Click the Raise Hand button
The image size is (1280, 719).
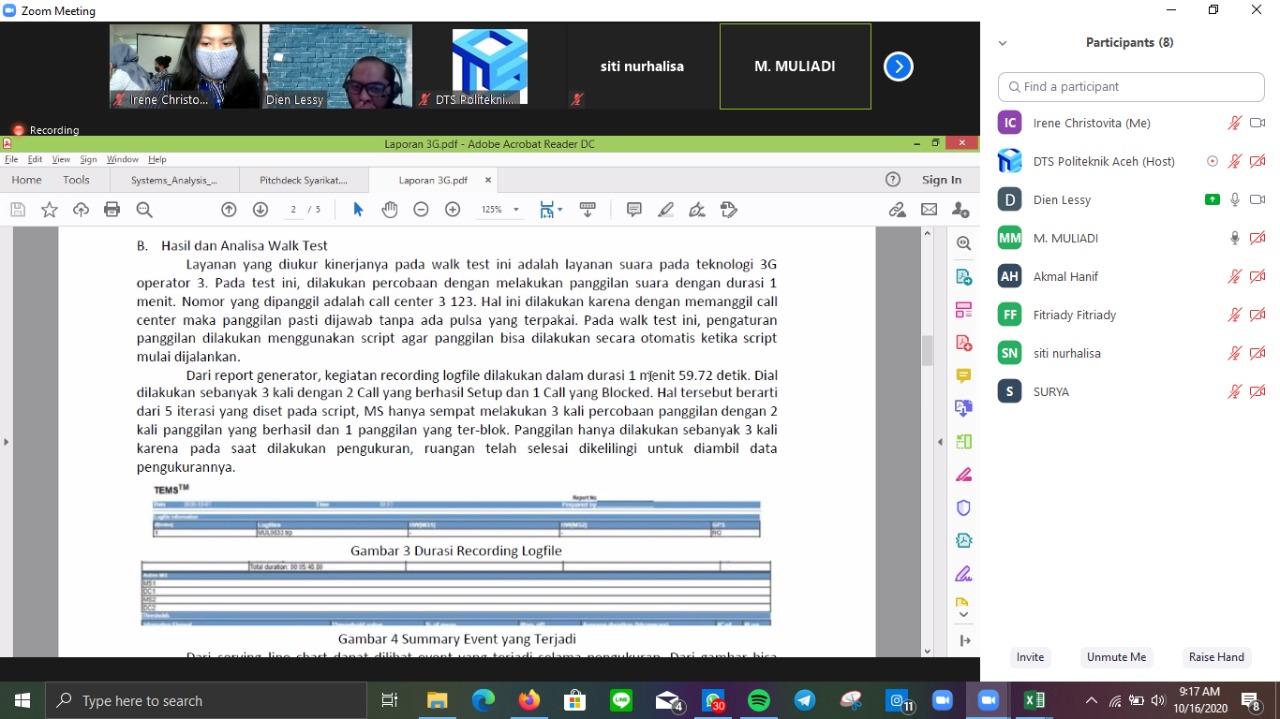tap(1216, 657)
